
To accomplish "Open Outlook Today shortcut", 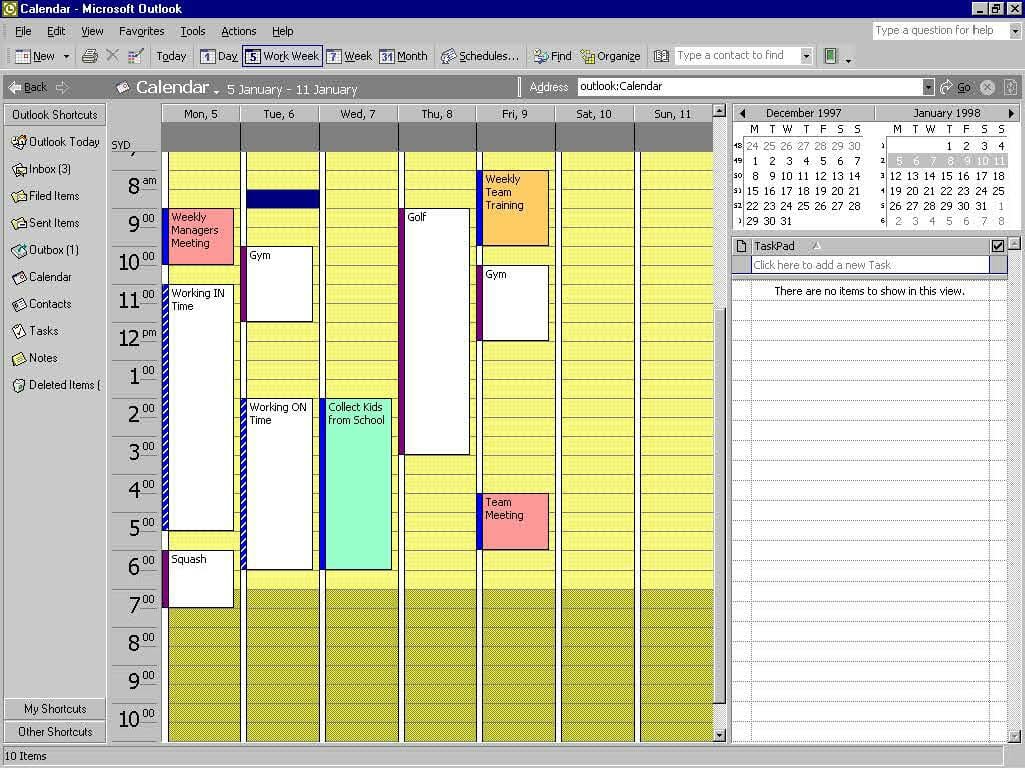I will (x=55, y=141).
